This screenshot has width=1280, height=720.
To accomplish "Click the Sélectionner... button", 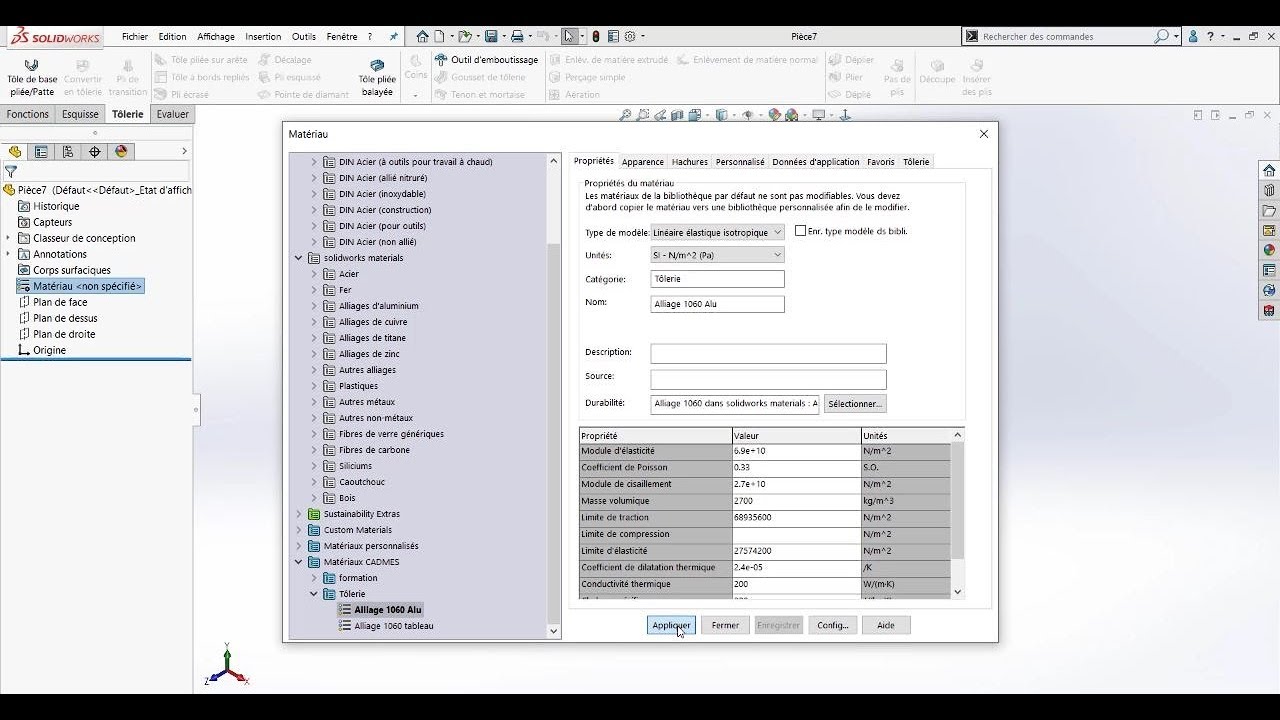I will [x=855, y=404].
